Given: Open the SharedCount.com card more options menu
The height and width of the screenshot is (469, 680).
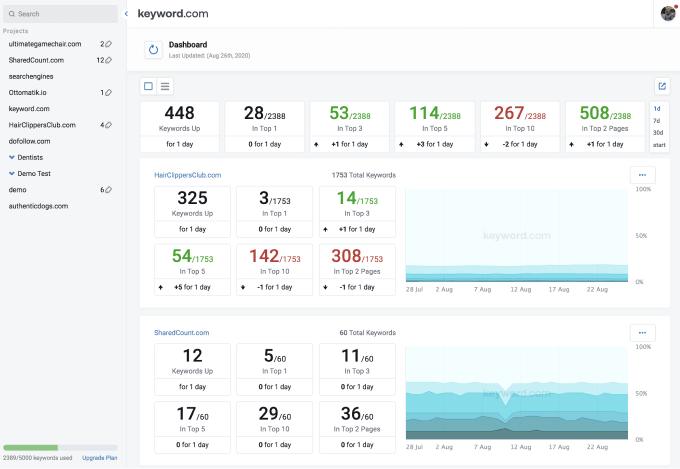Looking at the screenshot, I should point(642,332).
